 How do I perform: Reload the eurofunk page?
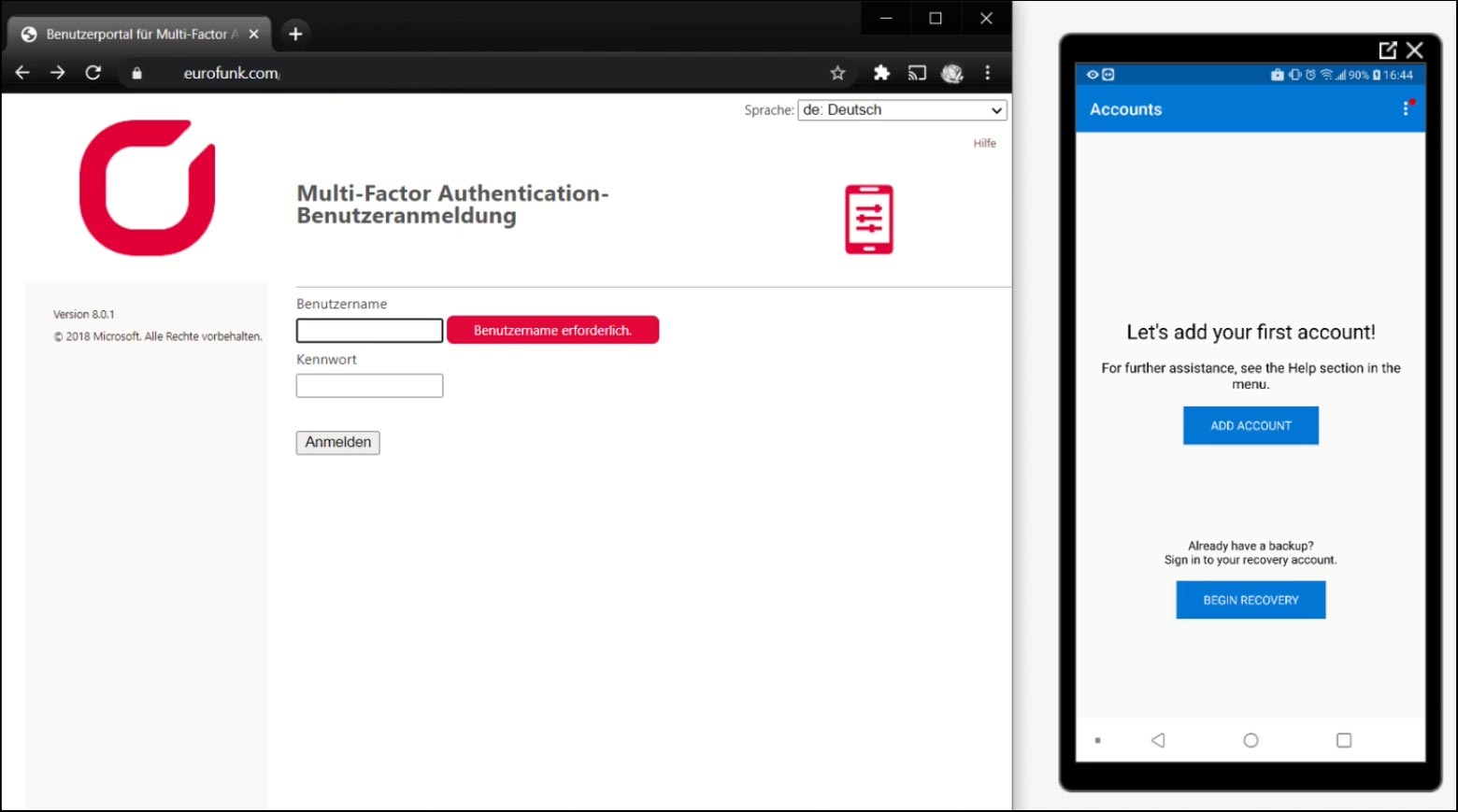(x=93, y=73)
